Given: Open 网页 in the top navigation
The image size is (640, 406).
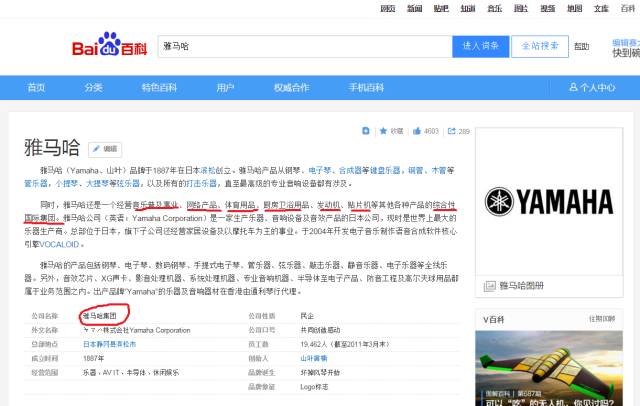Looking at the screenshot, I should coord(387,8).
